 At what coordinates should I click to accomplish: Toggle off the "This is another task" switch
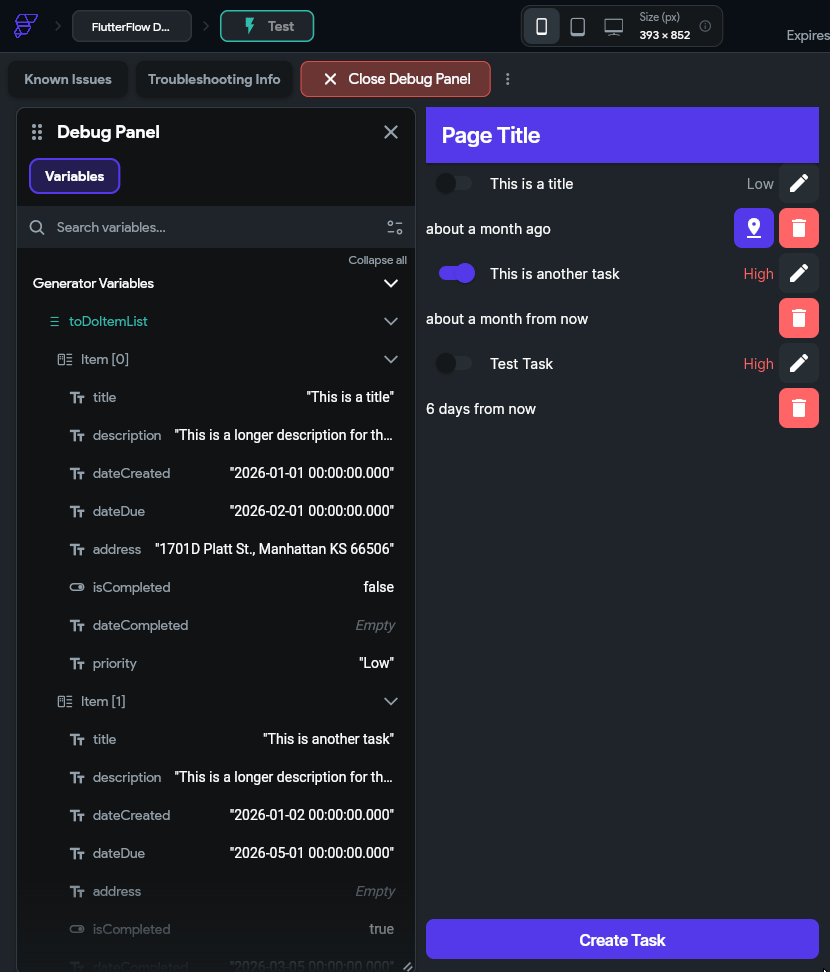pyautogui.click(x=457, y=273)
